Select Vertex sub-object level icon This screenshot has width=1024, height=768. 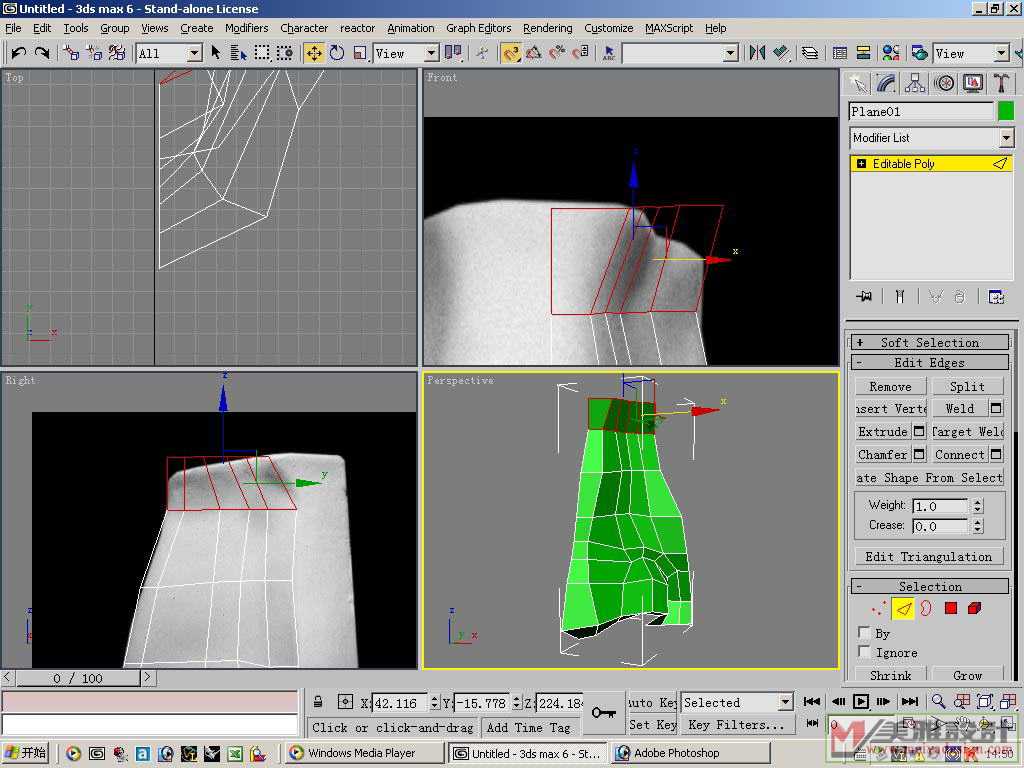coord(879,608)
